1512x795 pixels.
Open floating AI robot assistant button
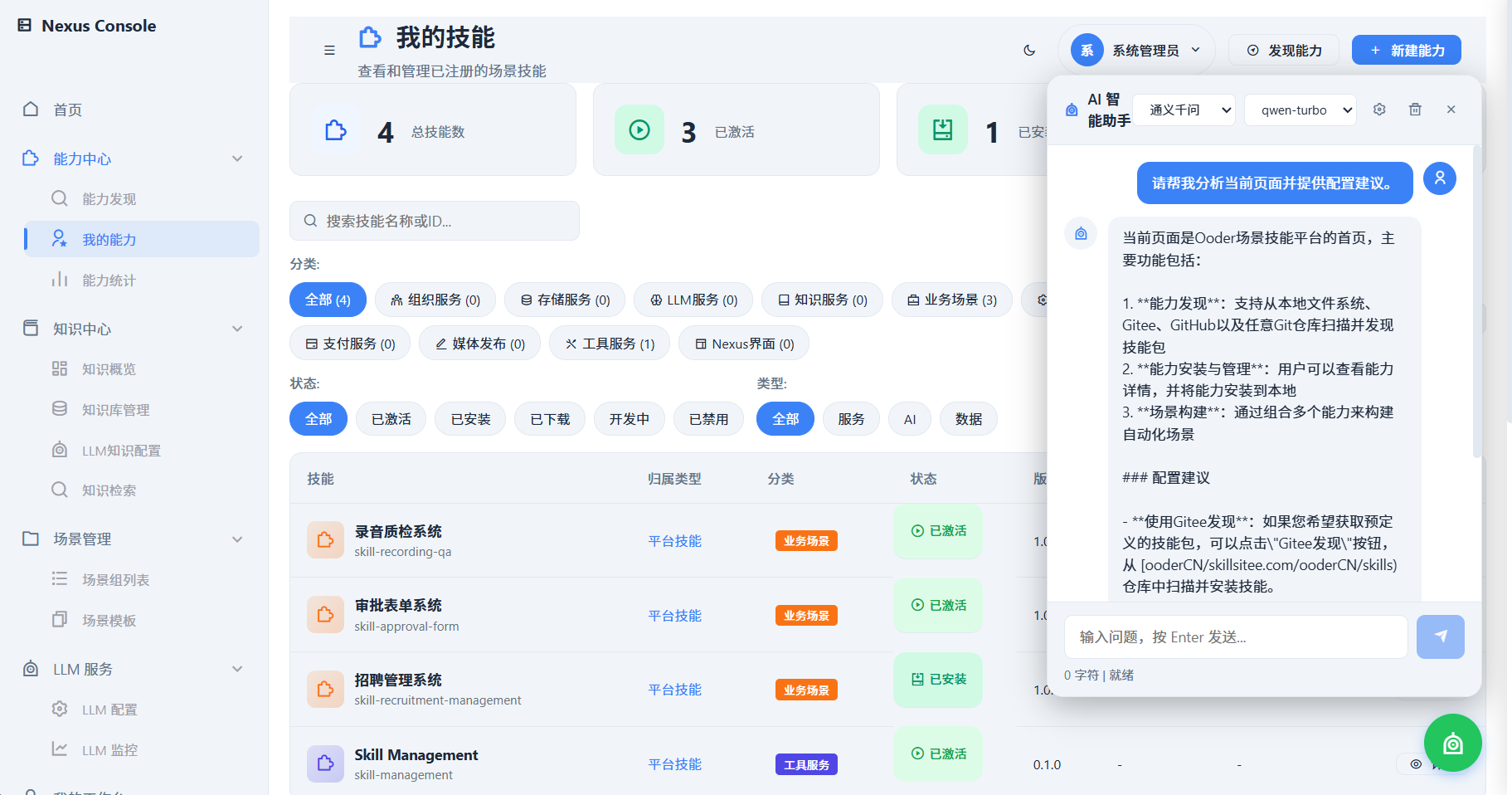pyautogui.click(x=1452, y=743)
